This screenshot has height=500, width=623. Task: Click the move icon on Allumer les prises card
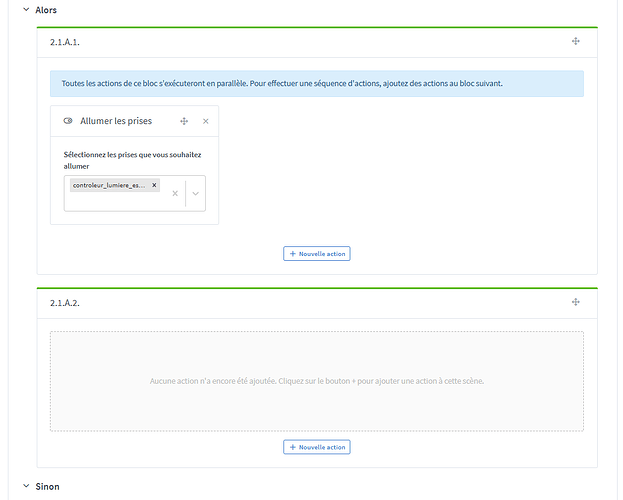click(x=184, y=121)
